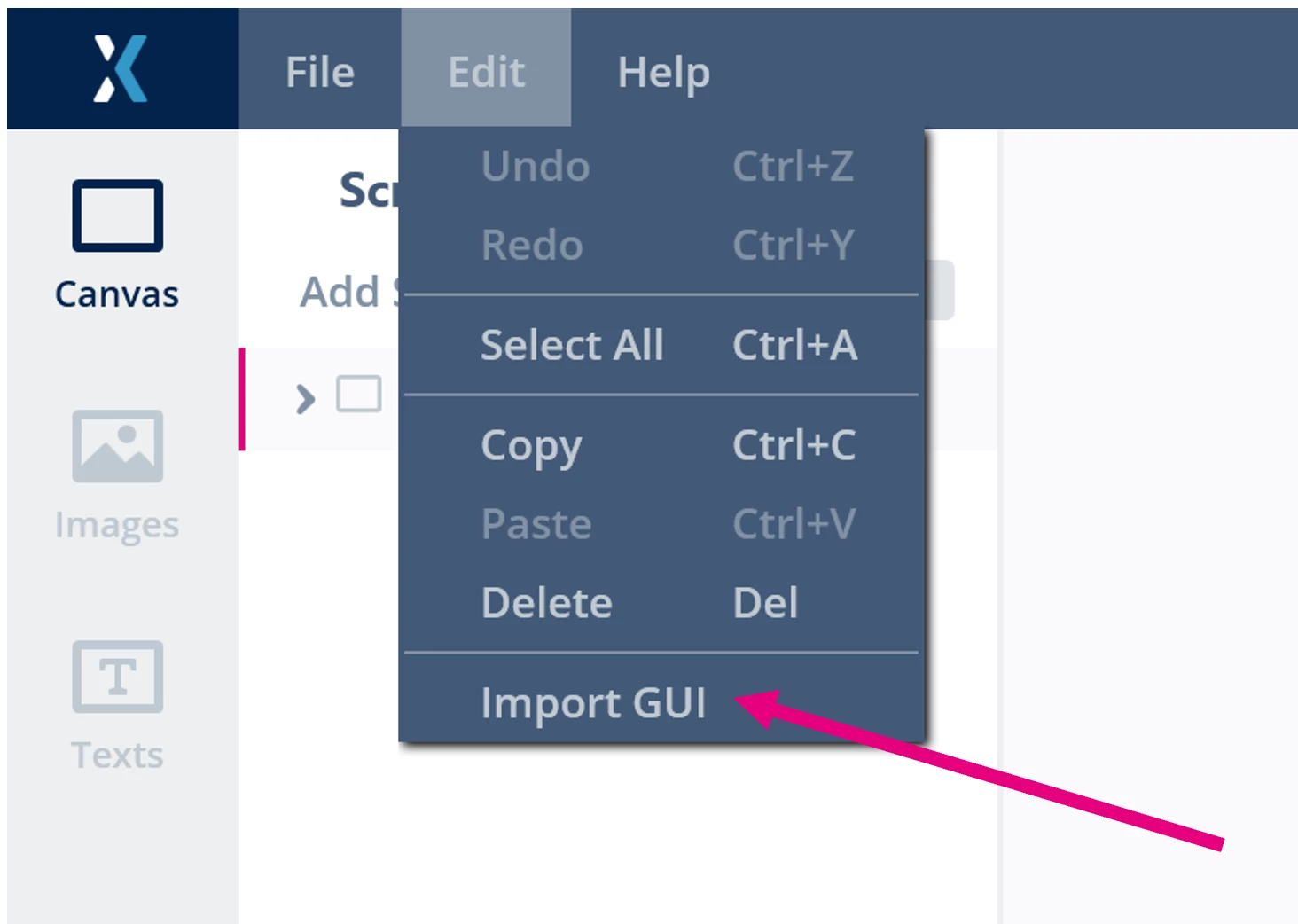Choose Import GUI menu entry
This screenshot has height=924, width=1298.
[x=593, y=703]
